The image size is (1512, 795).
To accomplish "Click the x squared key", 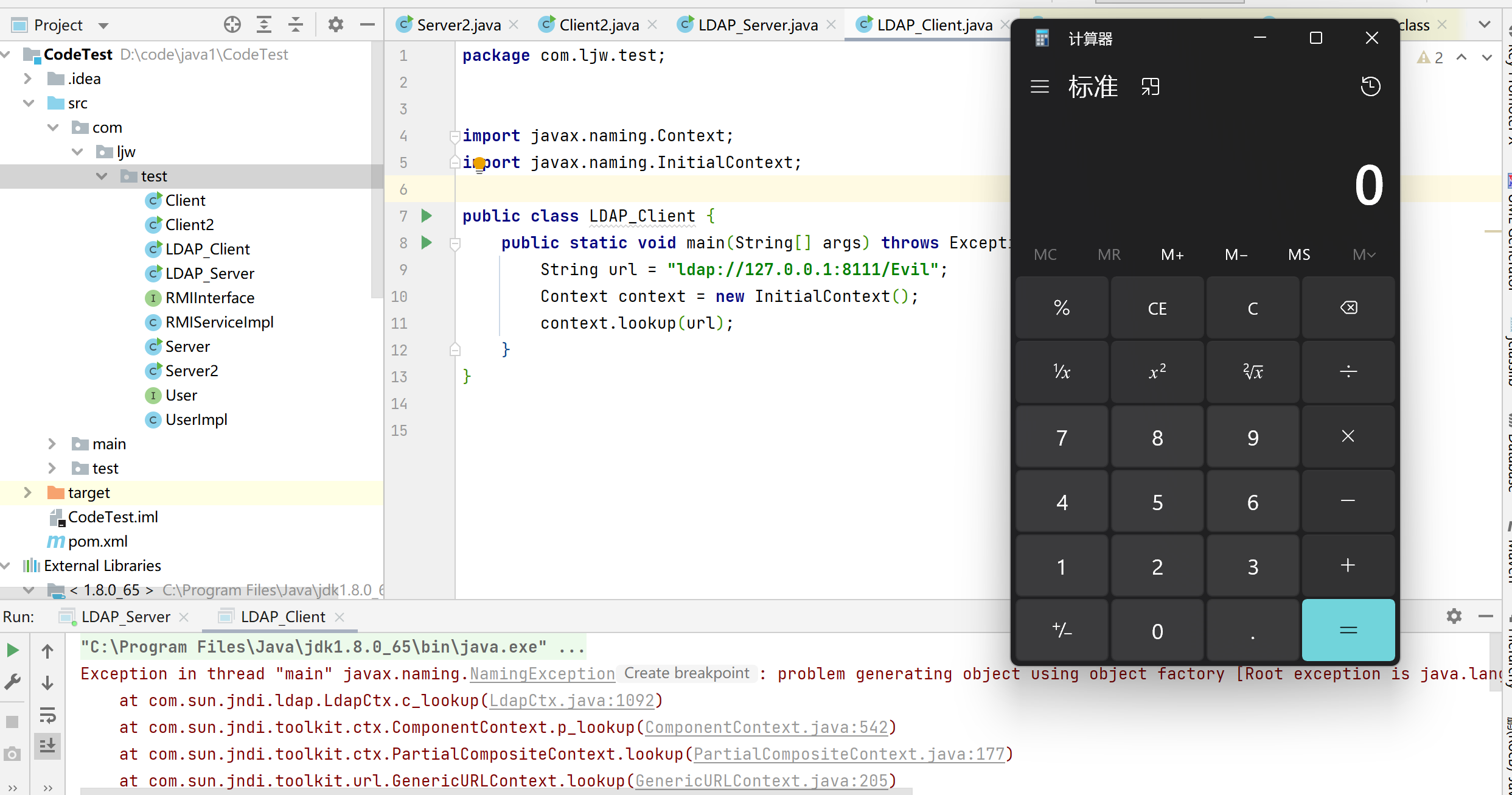I will click(x=1157, y=372).
